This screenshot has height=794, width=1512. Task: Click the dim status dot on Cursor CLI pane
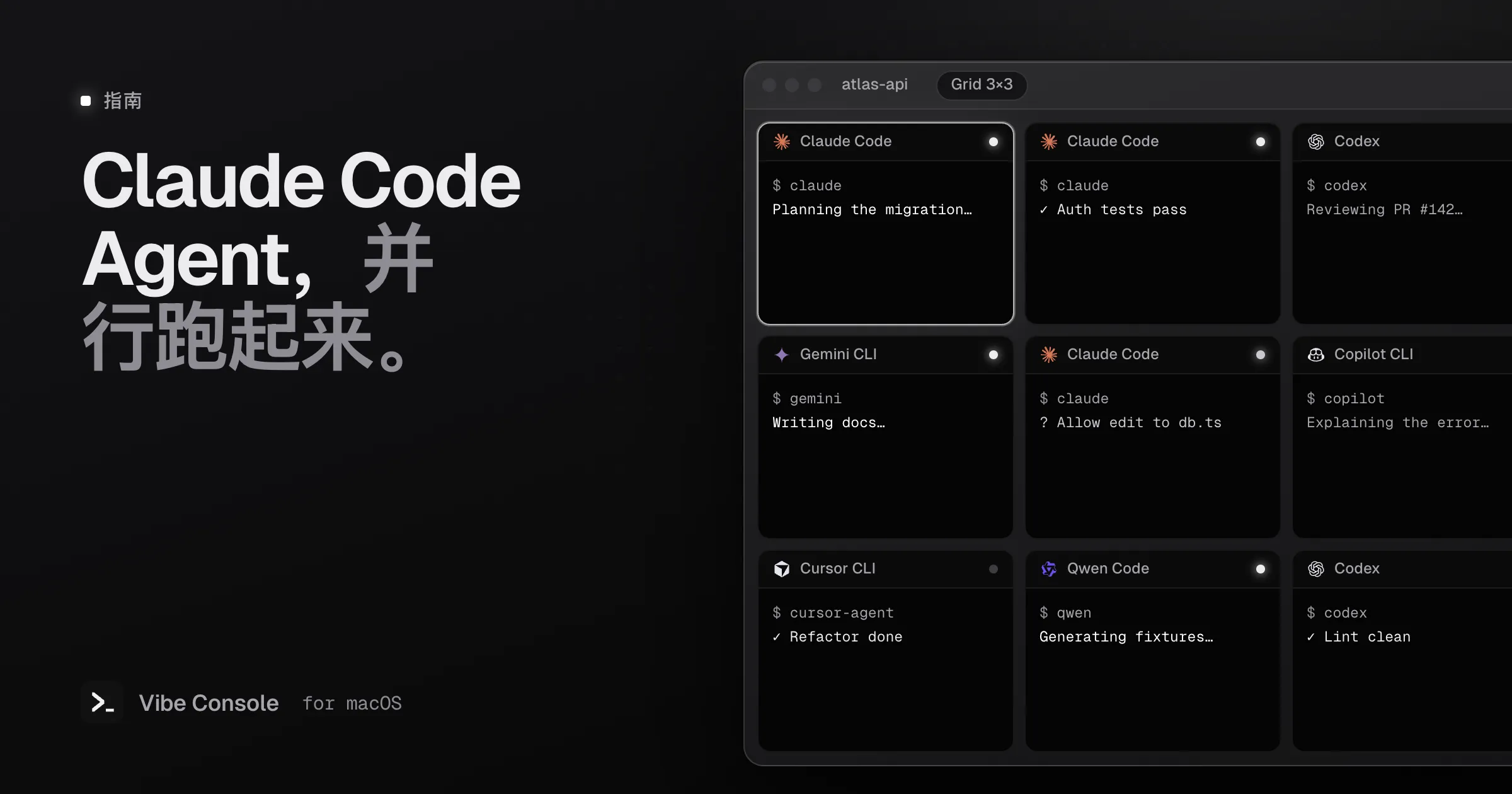click(x=994, y=569)
